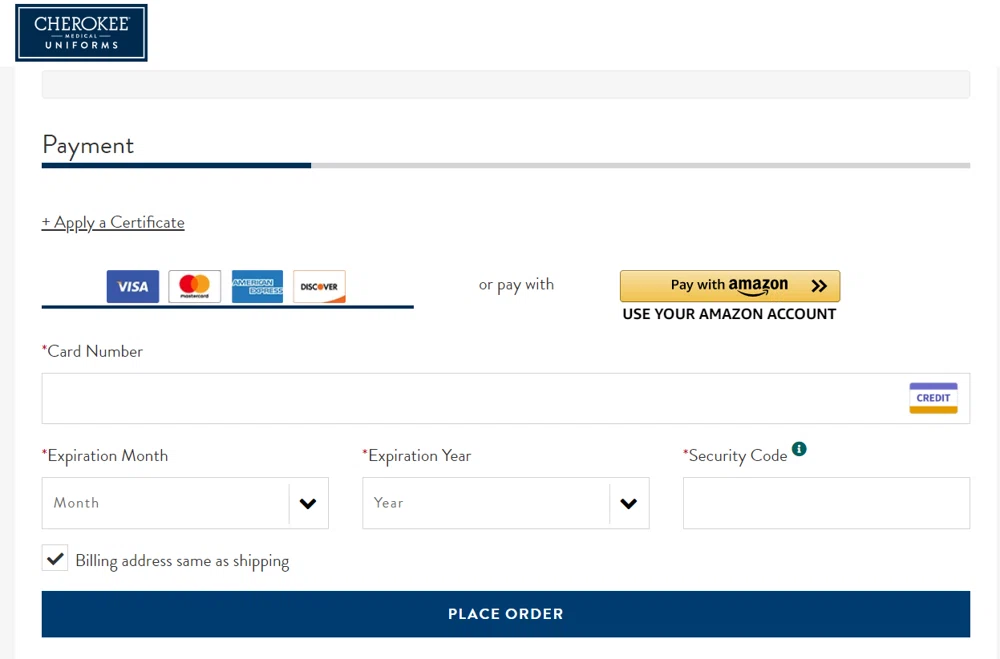Click the amazon logo inside the pay button
The width and height of the screenshot is (1000, 659).
(759, 284)
